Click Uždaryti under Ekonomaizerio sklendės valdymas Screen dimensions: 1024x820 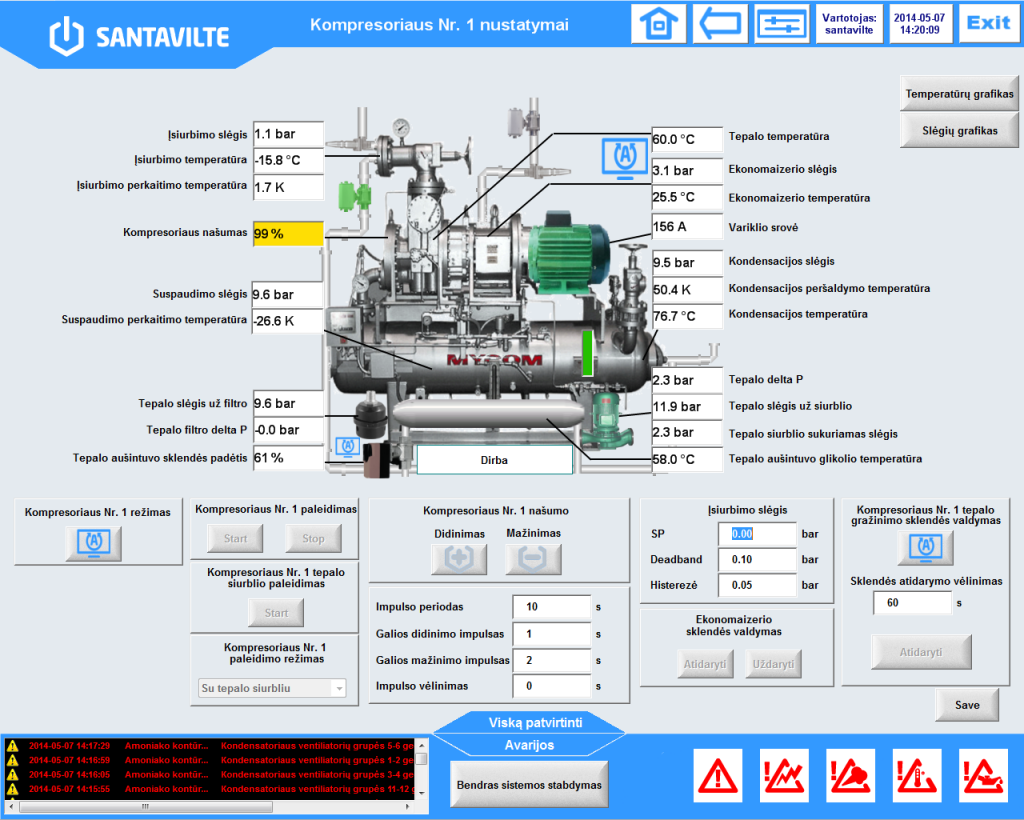pos(773,664)
